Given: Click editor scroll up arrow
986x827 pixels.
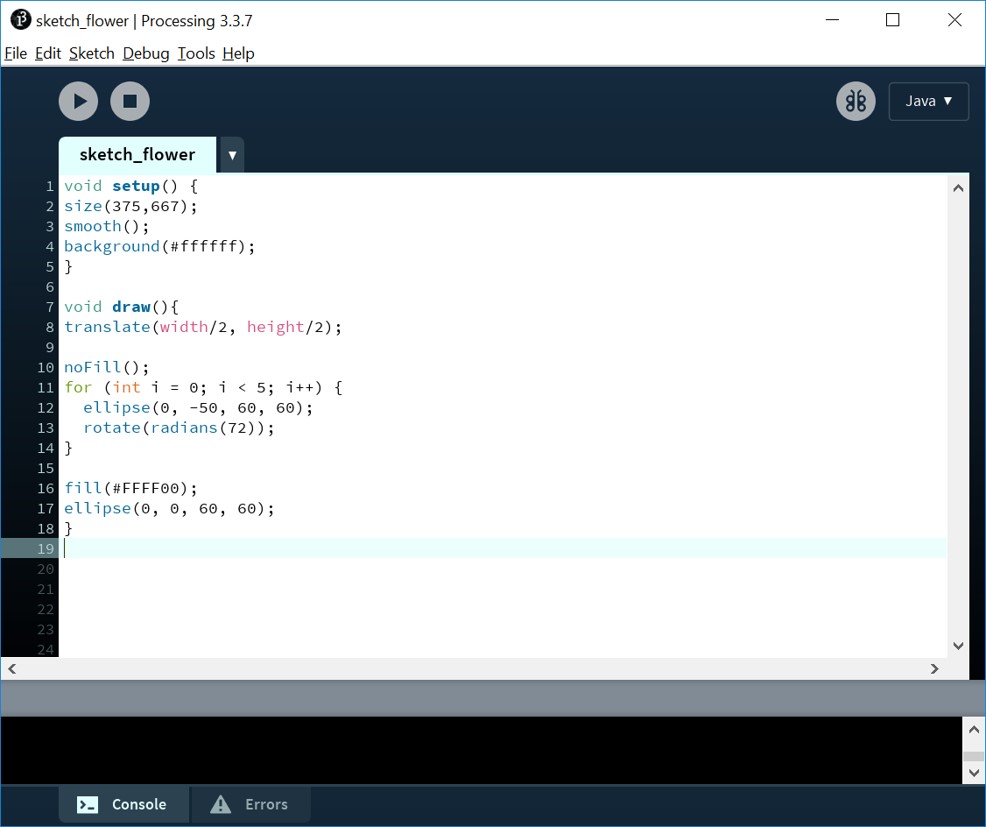Looking at the screenshot, I should 958,188.
